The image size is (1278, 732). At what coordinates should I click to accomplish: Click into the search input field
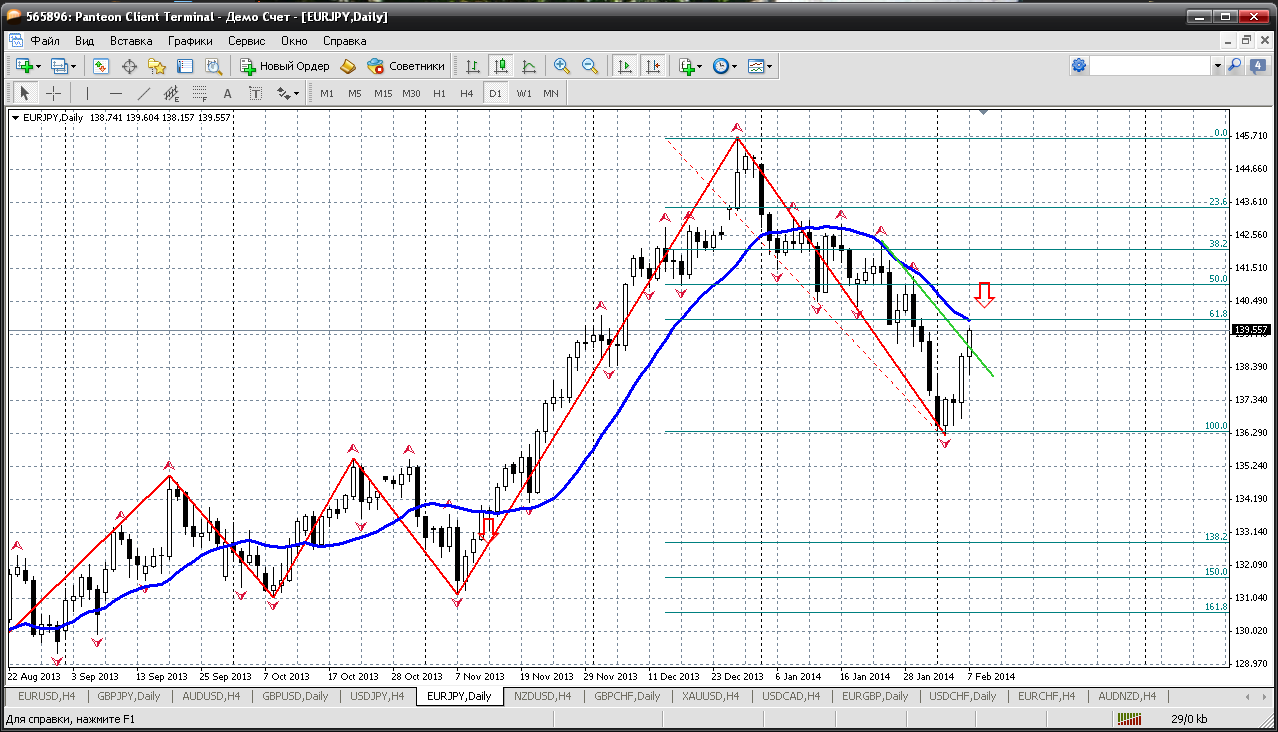tap(1150, 66)
